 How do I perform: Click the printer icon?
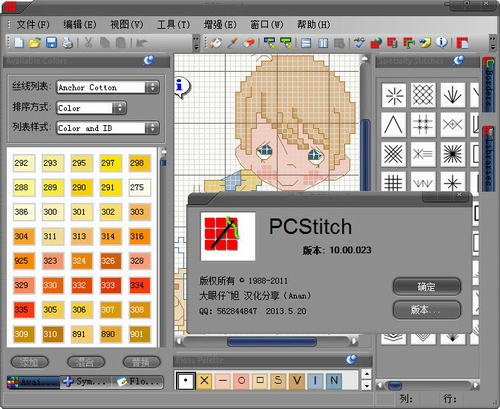68,43
